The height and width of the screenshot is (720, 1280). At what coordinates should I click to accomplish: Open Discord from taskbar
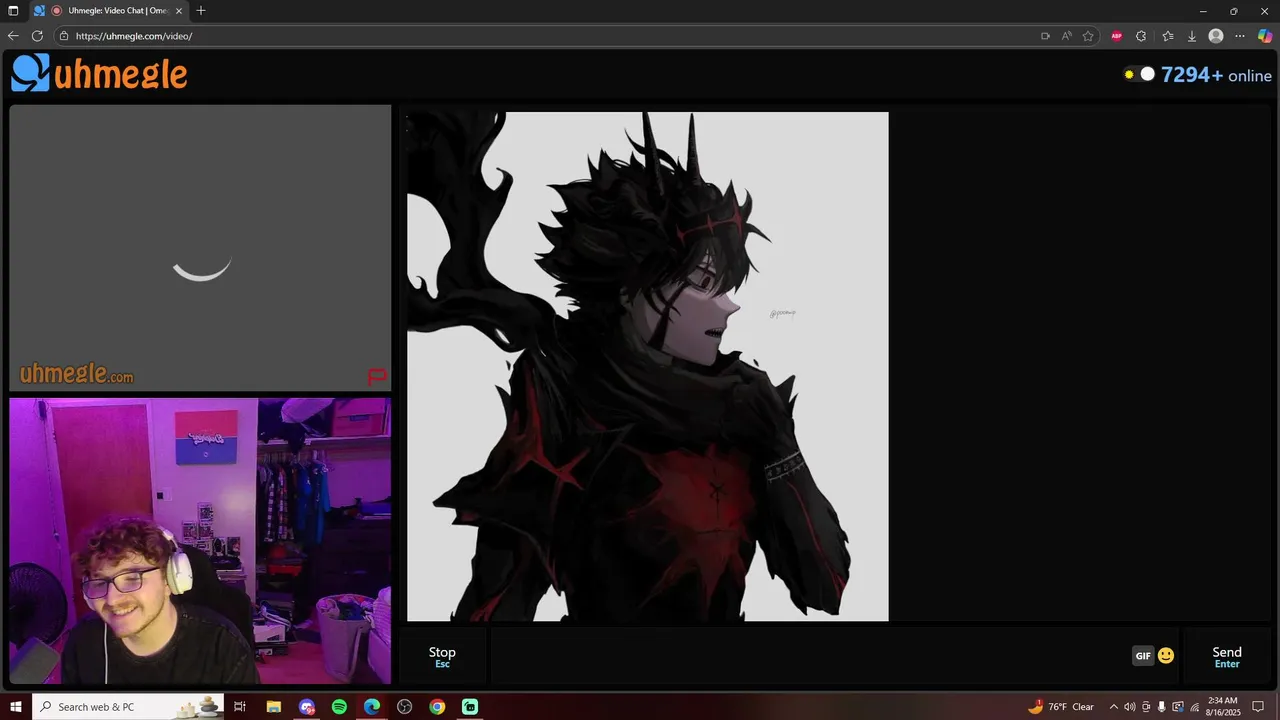pyautogui.click(x=307, y=707)
